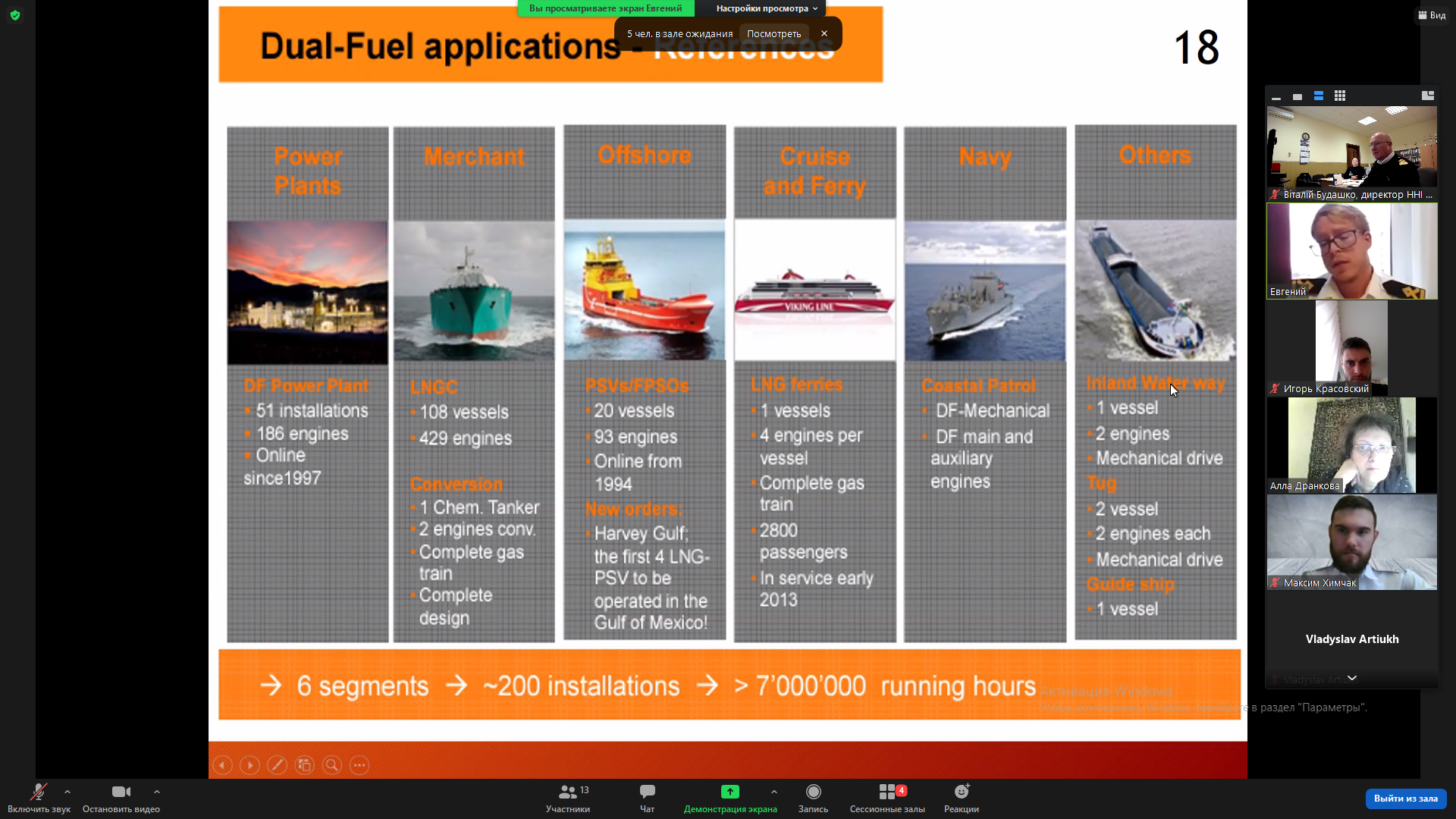Click Посмотреть for waiting room participants
The height and width of the screenshot is (819, 1456).
pos(773,33)
